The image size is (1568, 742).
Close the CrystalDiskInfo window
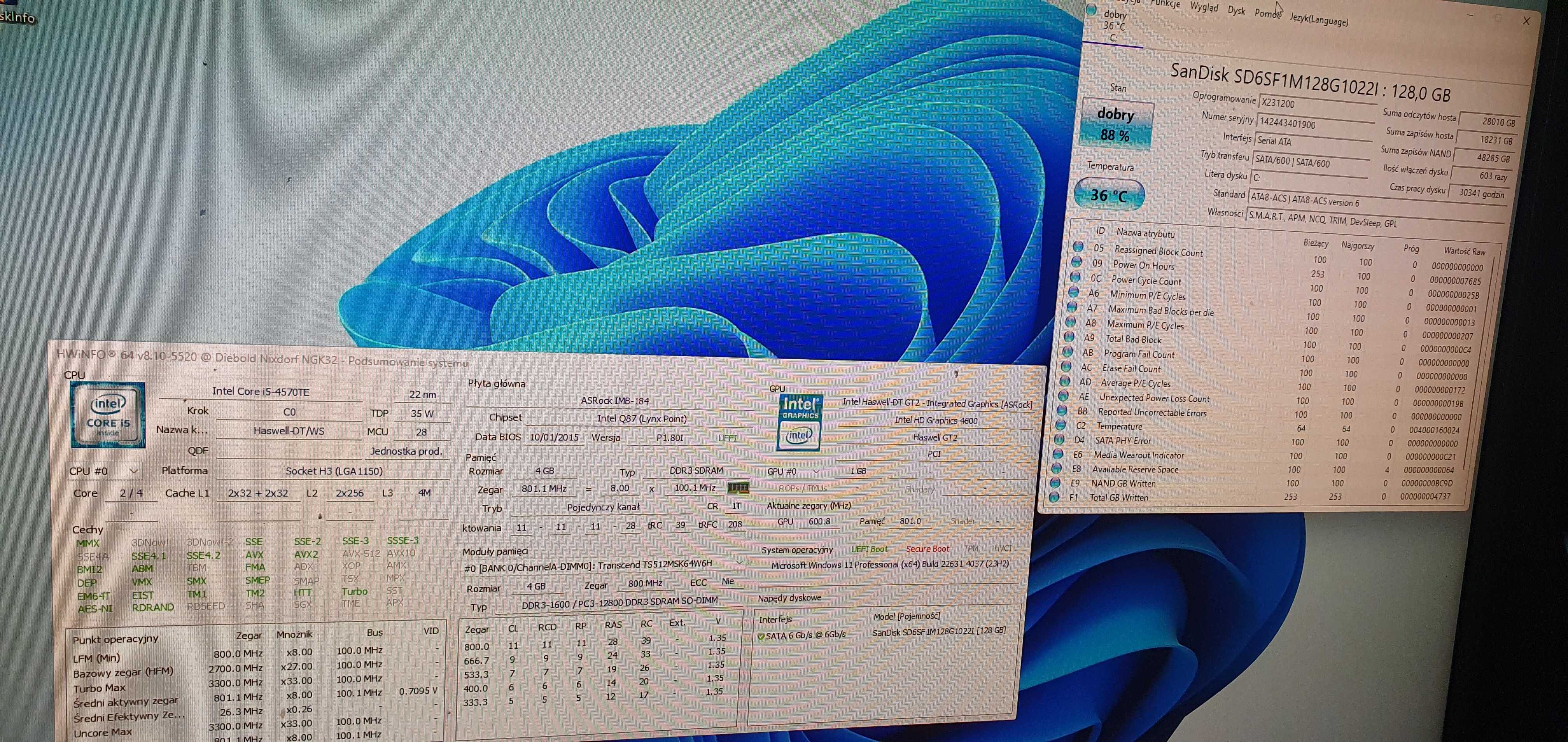pyautogui.click(x=1526, y=21)
